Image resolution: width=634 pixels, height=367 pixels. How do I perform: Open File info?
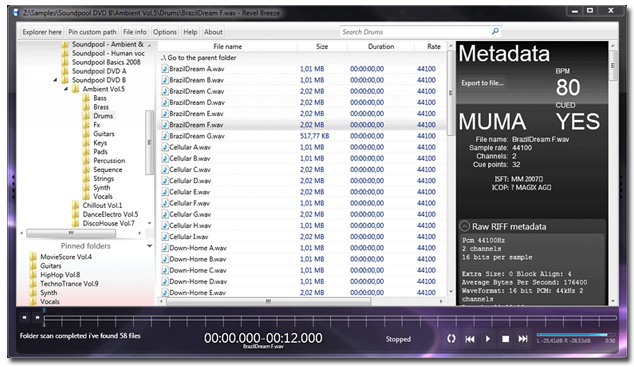click(135, 32)
